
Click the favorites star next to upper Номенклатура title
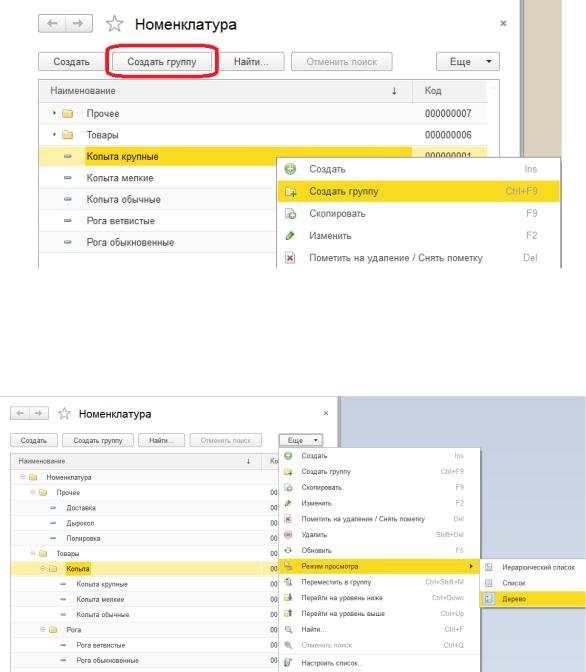click(x=114, y=24)
